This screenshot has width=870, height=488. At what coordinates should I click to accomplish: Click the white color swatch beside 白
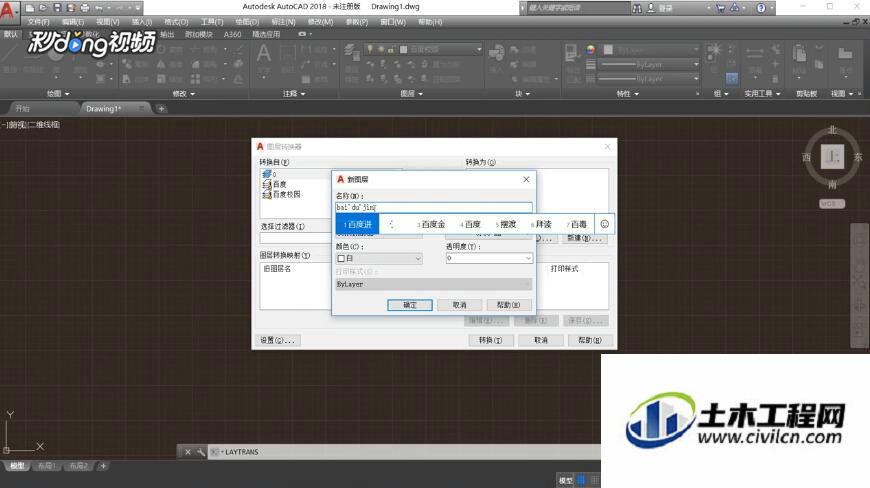(x=341, y=258)
